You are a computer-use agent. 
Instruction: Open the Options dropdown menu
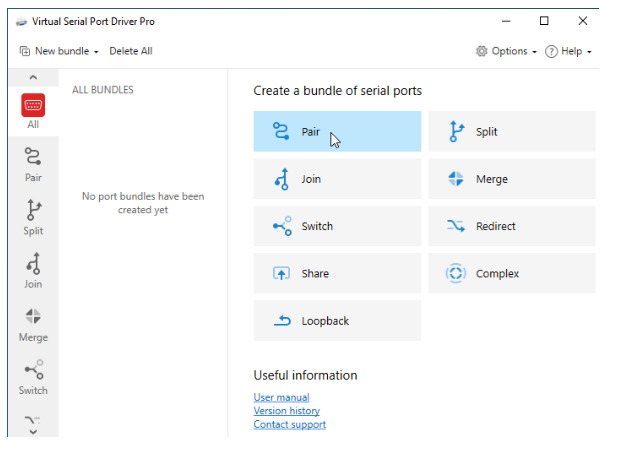coord(506,51)
